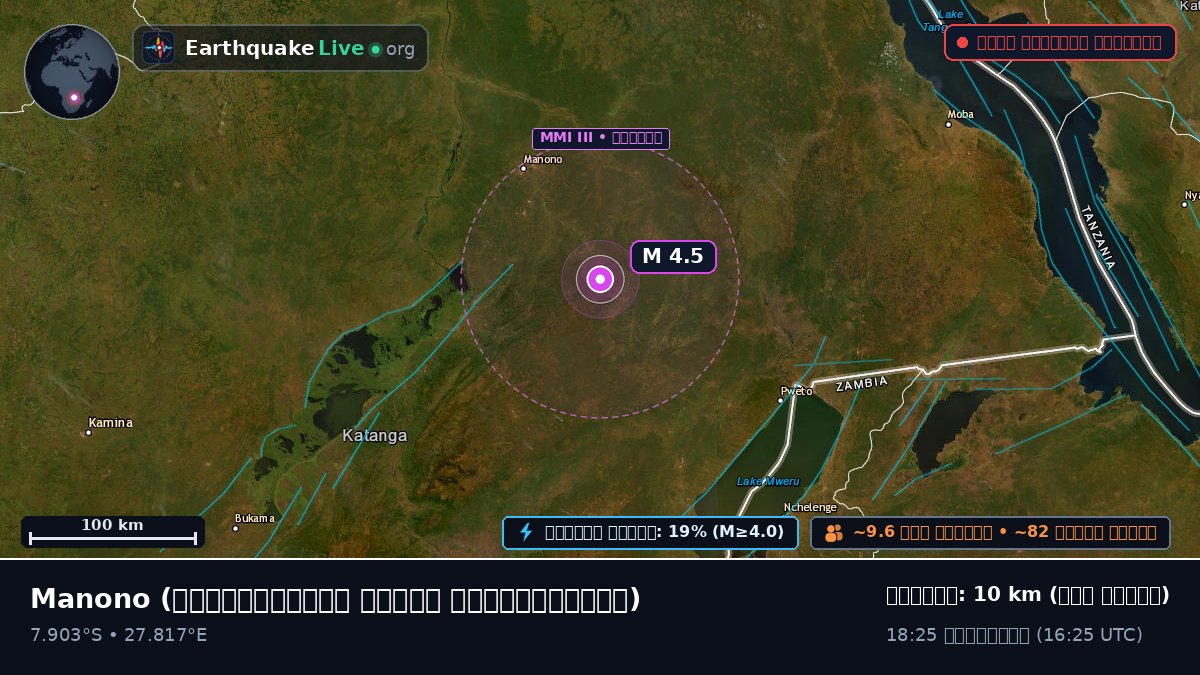Click the Pweto place name
The image size is (1200, 675).
tap(797, 391)
